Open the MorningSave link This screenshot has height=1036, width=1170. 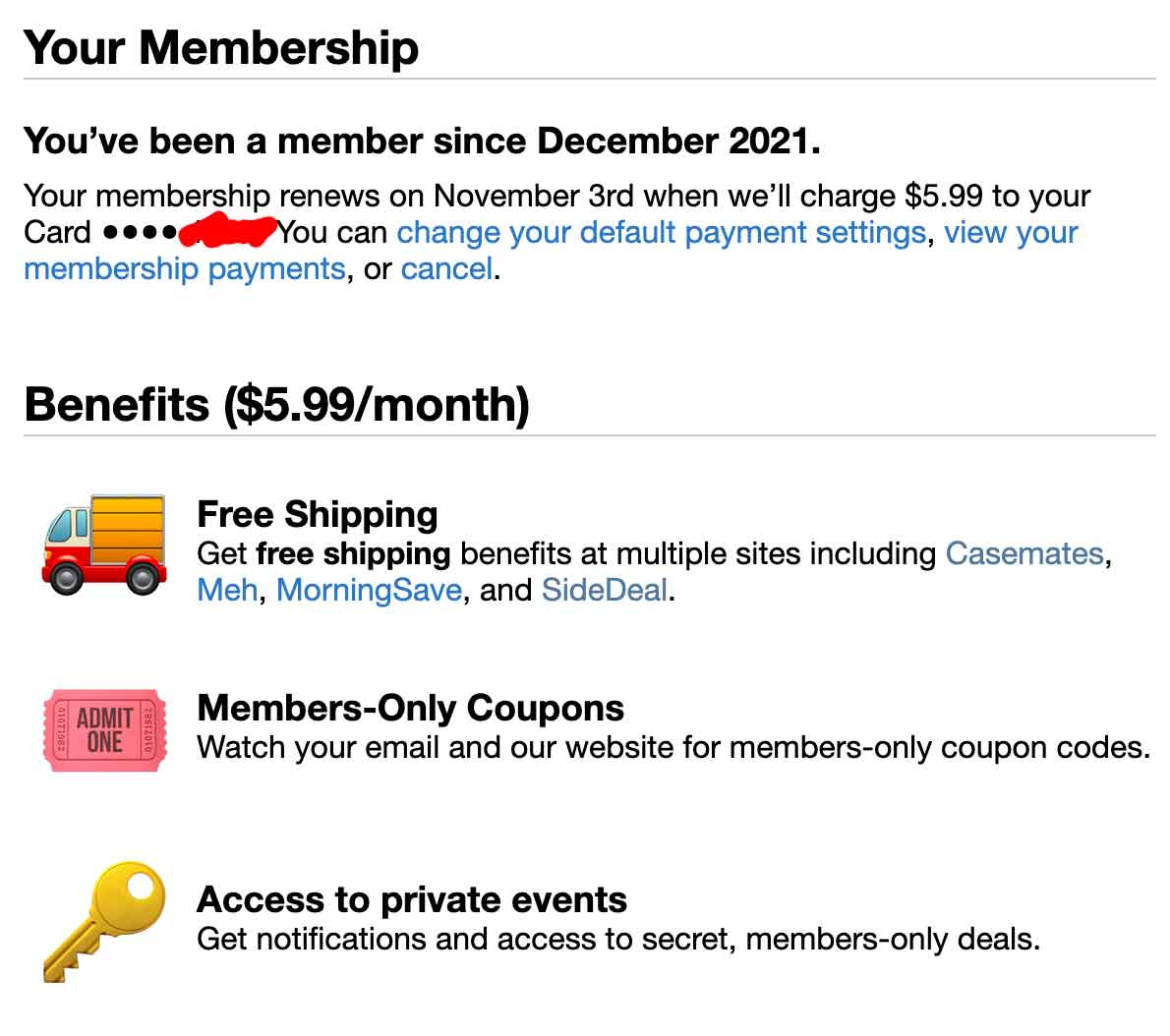click(x=370, y=590)
